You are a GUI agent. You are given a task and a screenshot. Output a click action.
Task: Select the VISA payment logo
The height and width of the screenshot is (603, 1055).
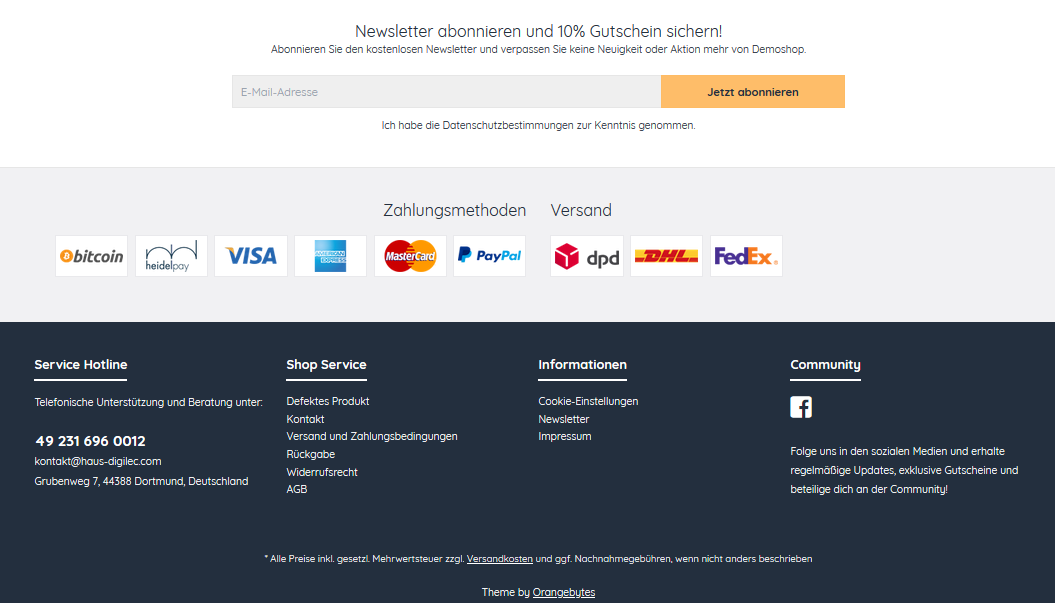point(251,256)
